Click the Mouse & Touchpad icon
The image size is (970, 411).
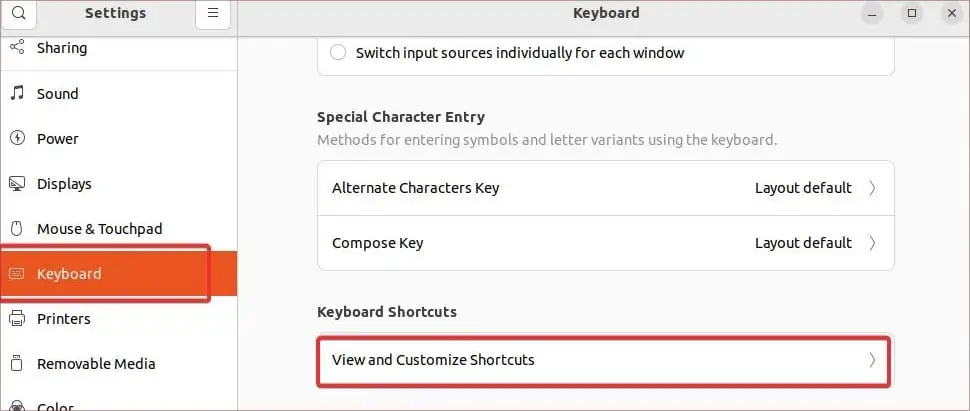(x=17, y=229)
